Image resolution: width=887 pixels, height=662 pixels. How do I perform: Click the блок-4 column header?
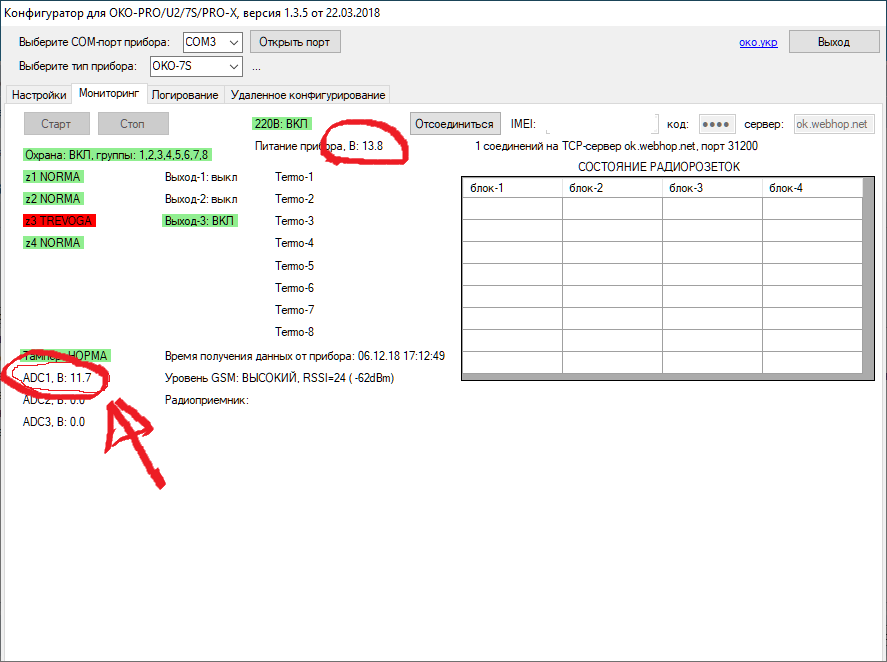[811, 188]
